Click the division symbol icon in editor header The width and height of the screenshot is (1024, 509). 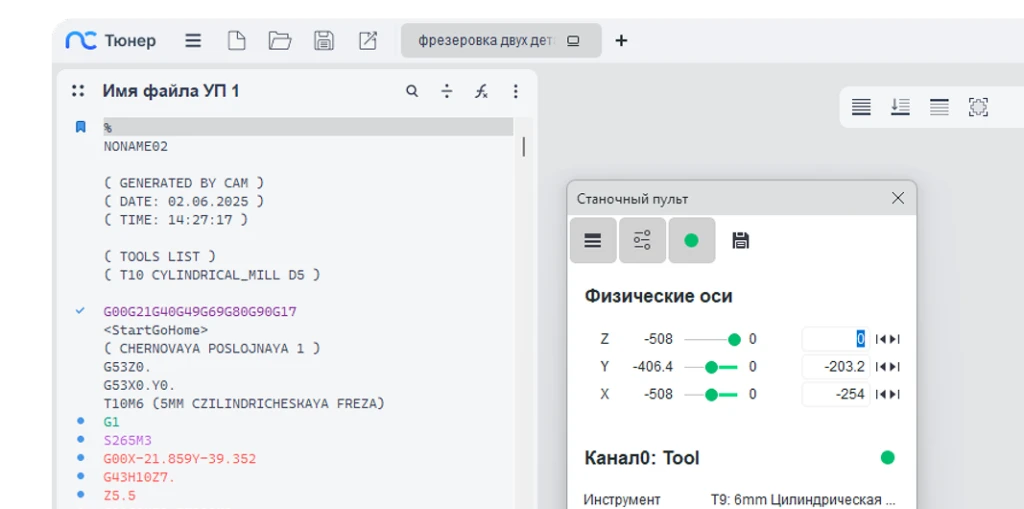pyautogui.click(x=447, y=91)
